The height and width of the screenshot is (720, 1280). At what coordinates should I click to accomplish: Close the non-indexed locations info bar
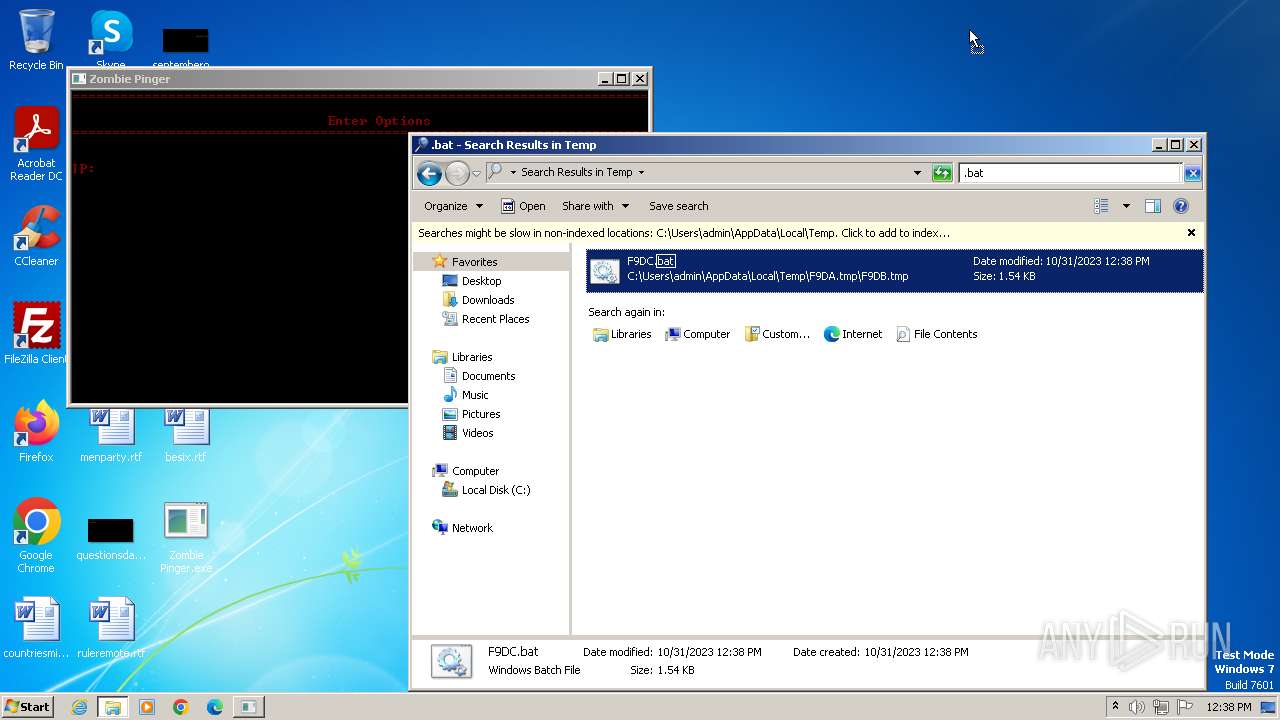pyautogui.click(x=1191, y=233)
